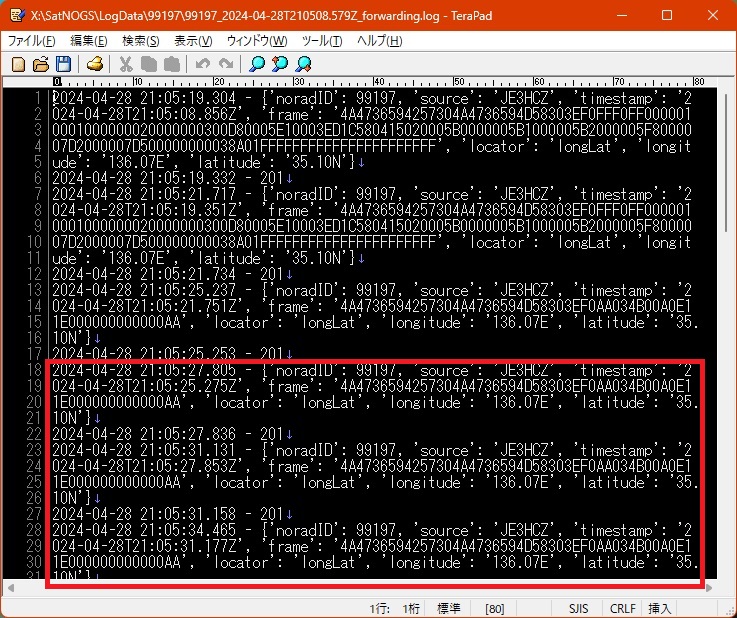Open the 表示(V) menu

193,41
